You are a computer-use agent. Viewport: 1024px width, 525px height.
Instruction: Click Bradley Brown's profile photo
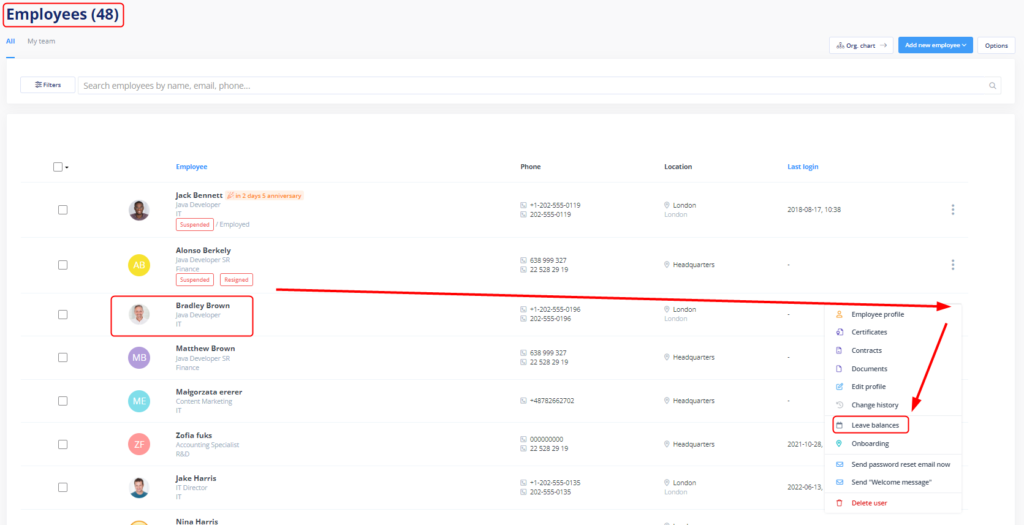[138, 314]
